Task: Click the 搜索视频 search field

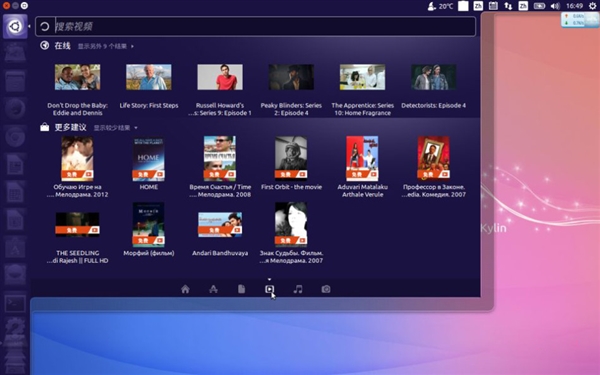Action: click(256, 26)
